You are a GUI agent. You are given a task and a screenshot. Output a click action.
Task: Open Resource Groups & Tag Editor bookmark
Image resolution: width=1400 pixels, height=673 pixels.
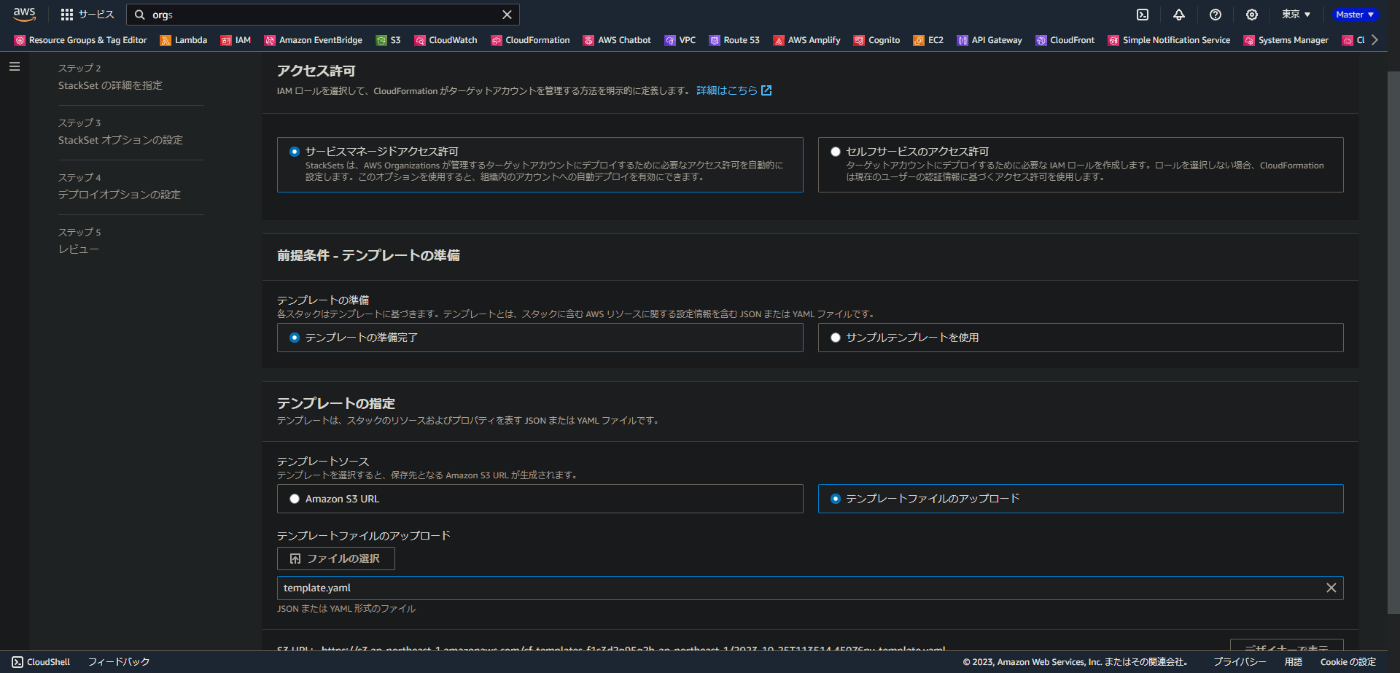tap(80, 40)
